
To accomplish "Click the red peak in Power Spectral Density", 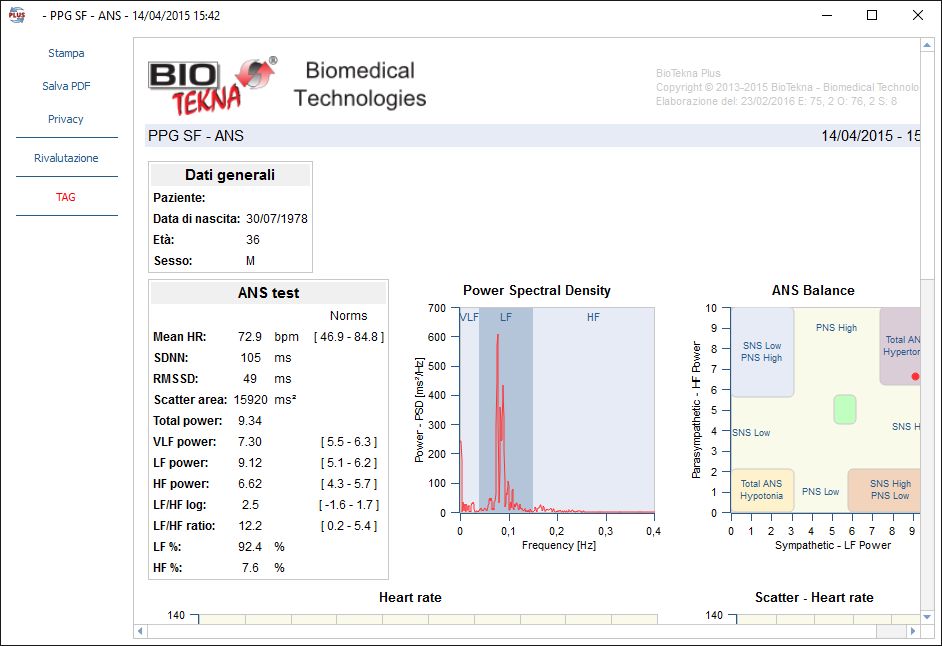I will (497, 340).
